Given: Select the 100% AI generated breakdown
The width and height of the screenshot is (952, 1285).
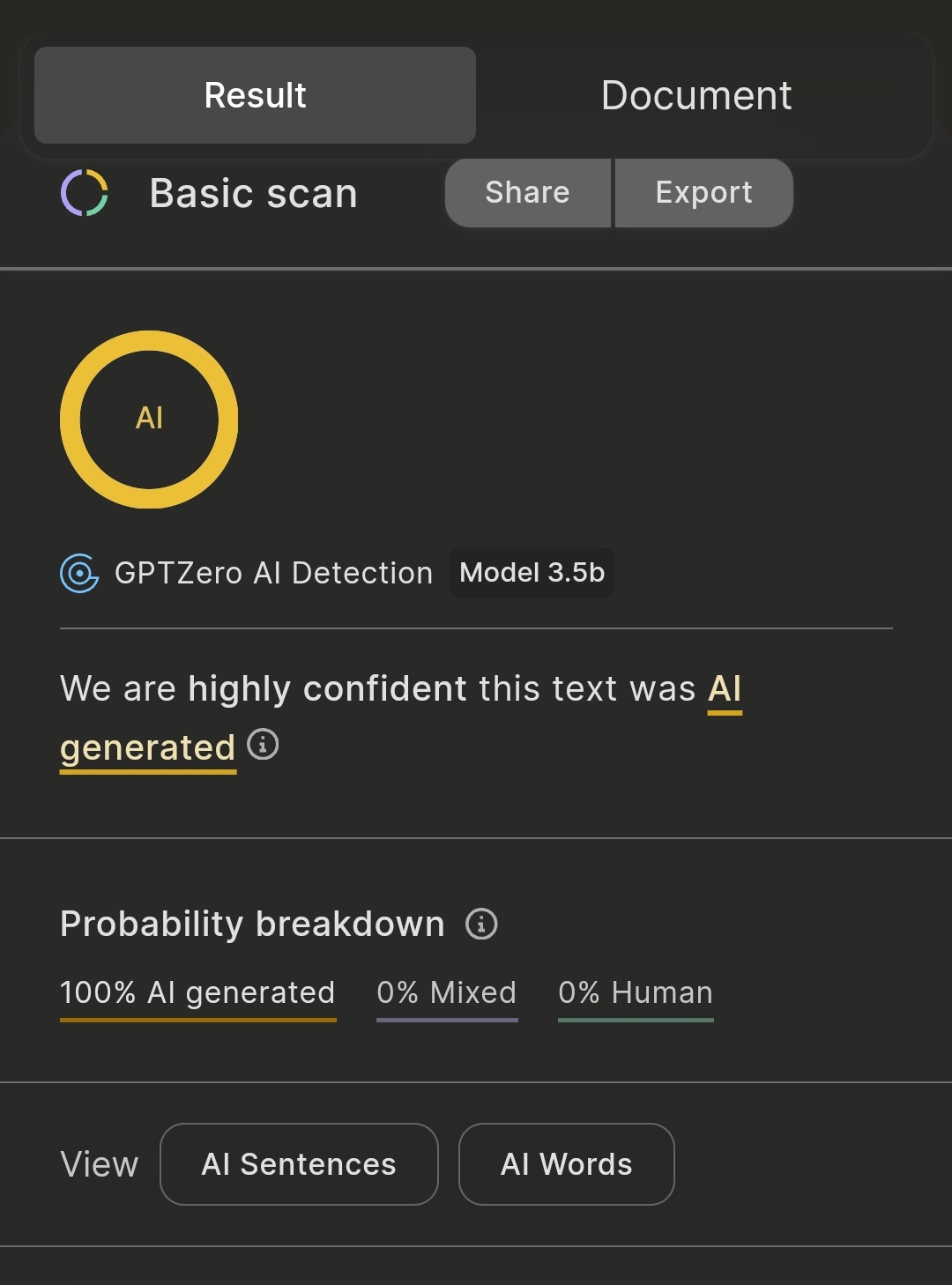Looking at the screenshot, I should (x=197, y=993).
